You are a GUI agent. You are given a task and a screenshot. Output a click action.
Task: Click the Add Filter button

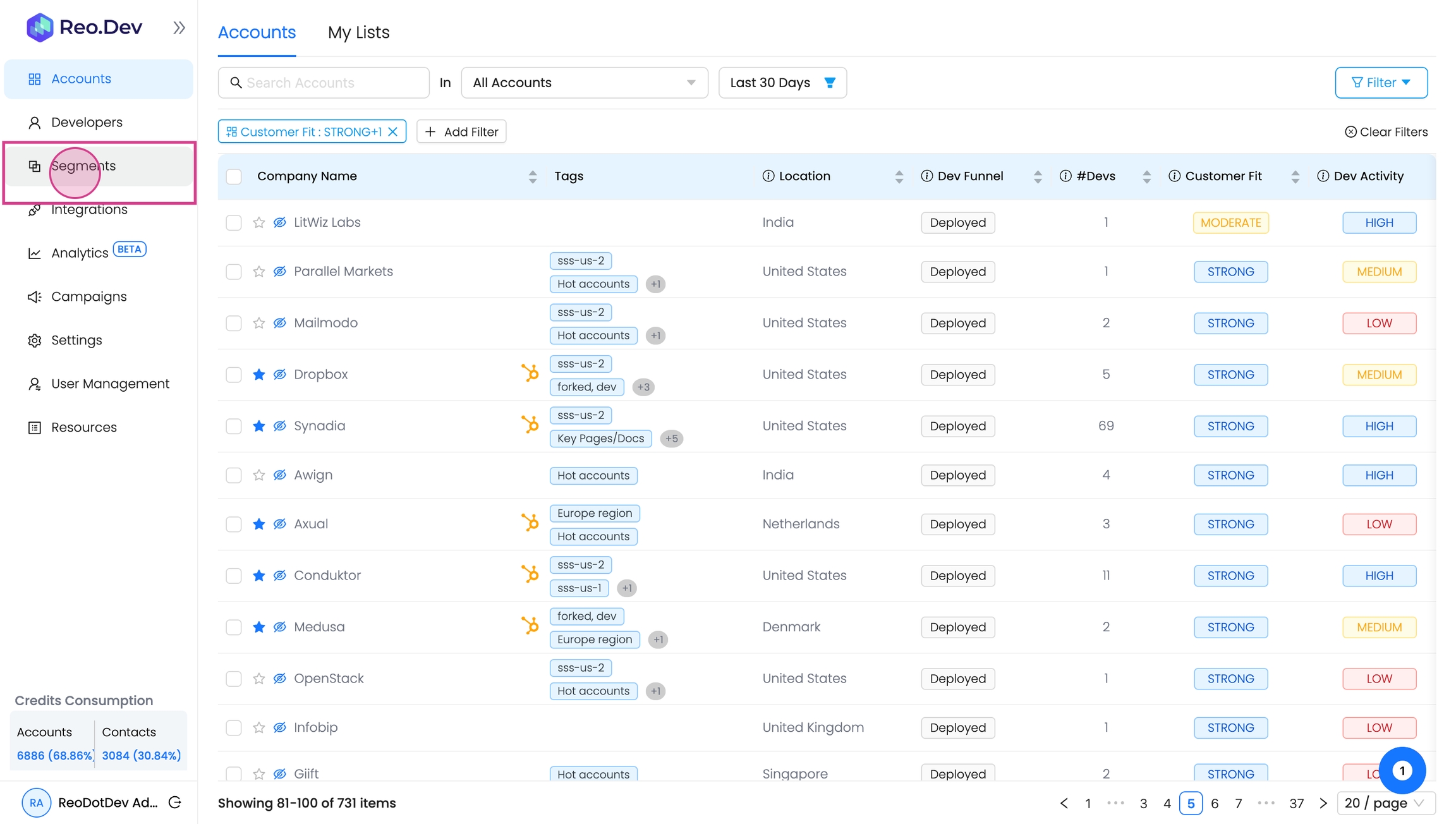[461, 131]
